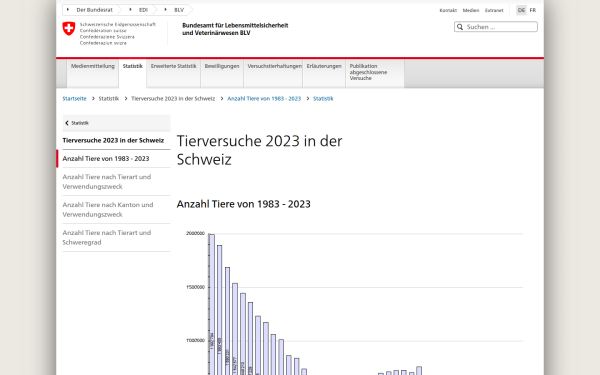
Task: Click the Bundesamt für Lebensmittelsicherheit title
Action: click(x=235, y=29)
